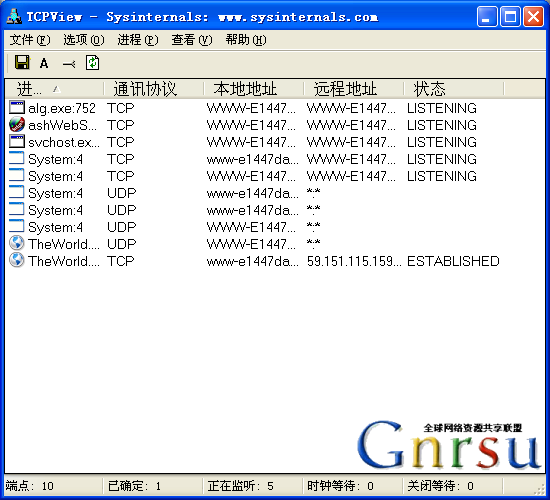The width and height of the screenshot is (550, 500).
Task: Sort by the 进... process column header
Action: [x=54, y=89]
